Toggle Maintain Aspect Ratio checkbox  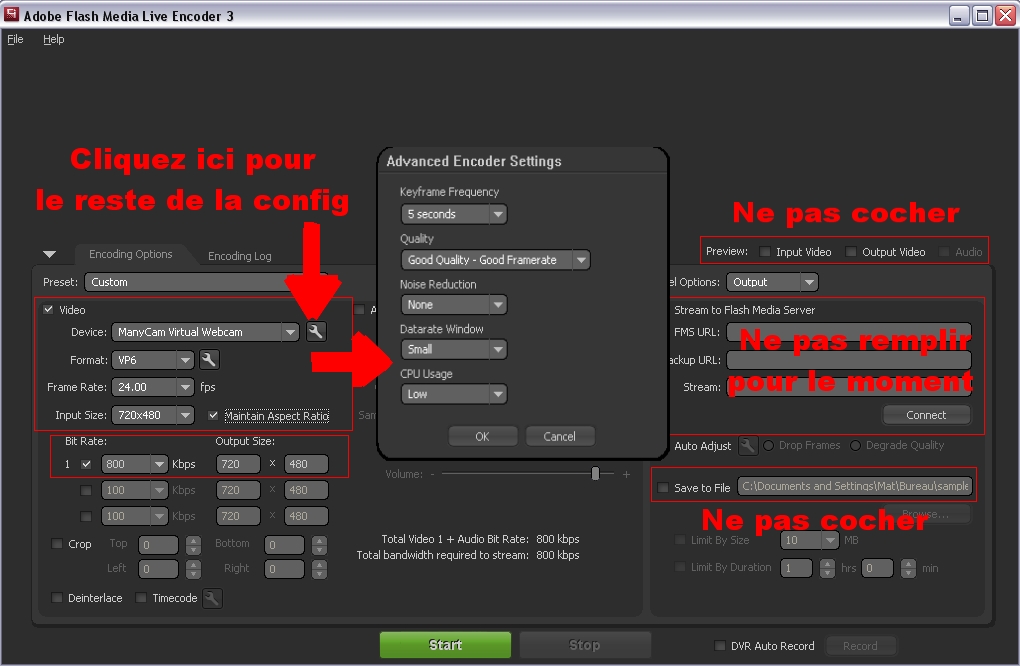point(213,415)
